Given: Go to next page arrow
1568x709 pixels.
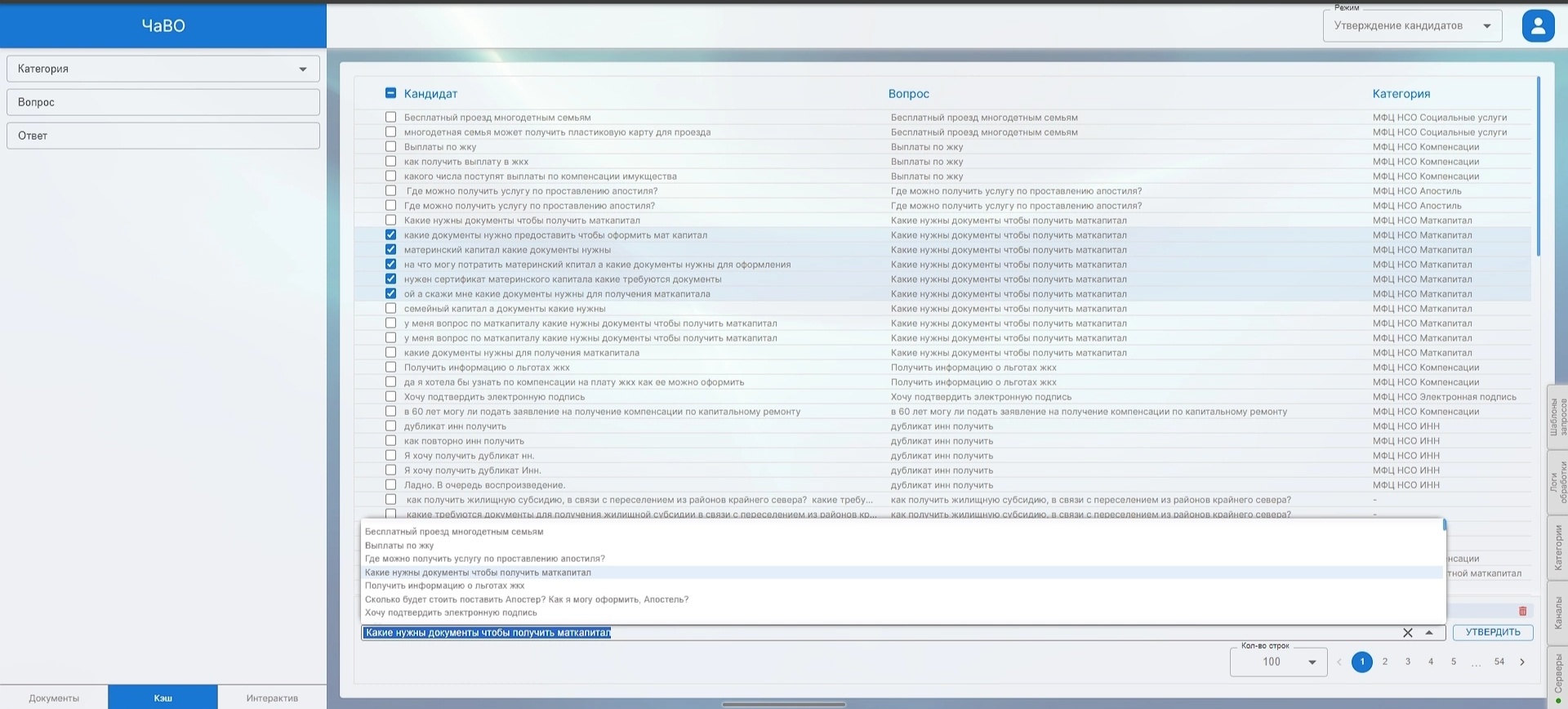Looking at the screenshot, I should pyautogui.click(x=1522, y=662).
